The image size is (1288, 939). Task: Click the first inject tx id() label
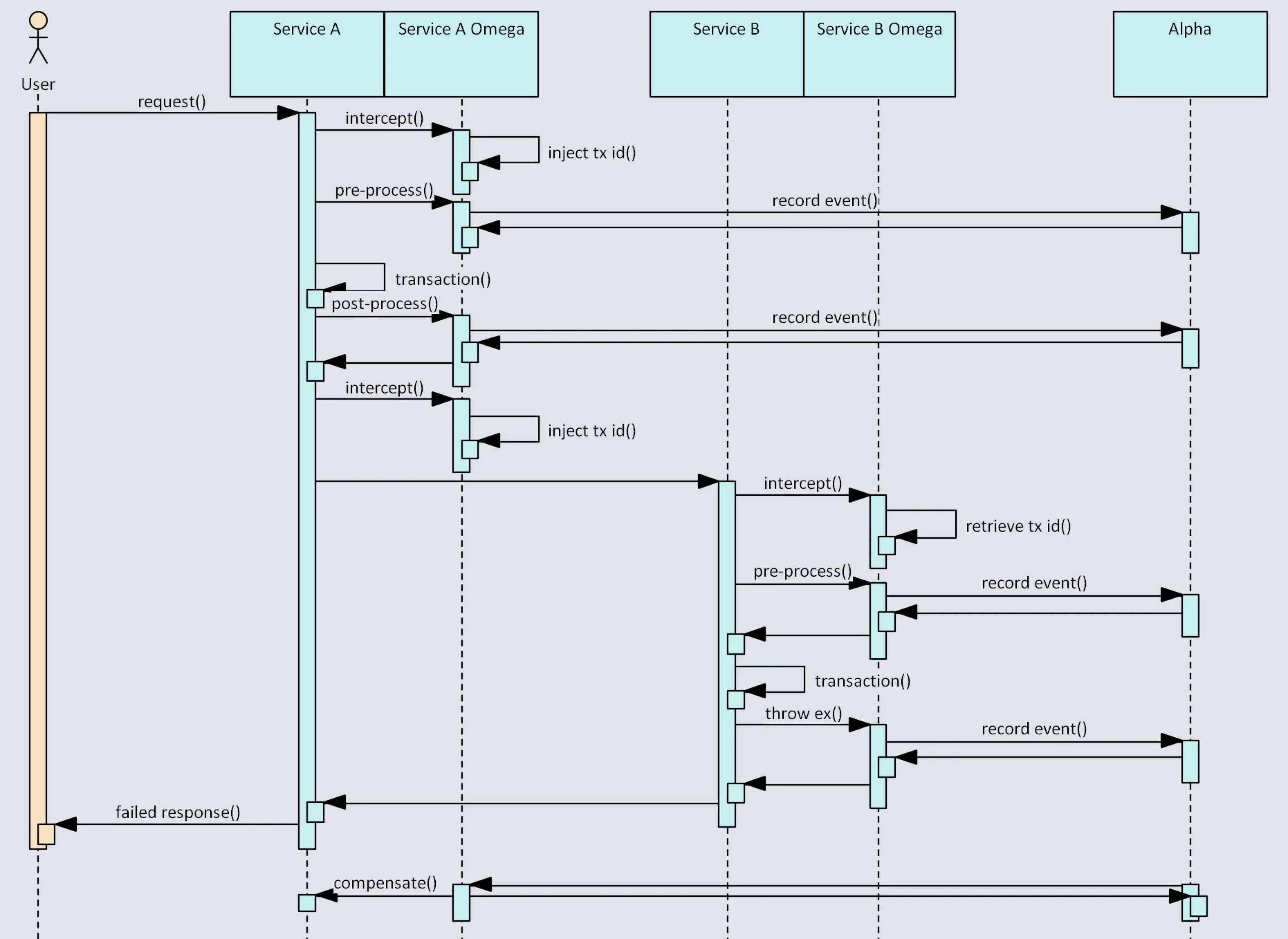click(x=592, y=153)
